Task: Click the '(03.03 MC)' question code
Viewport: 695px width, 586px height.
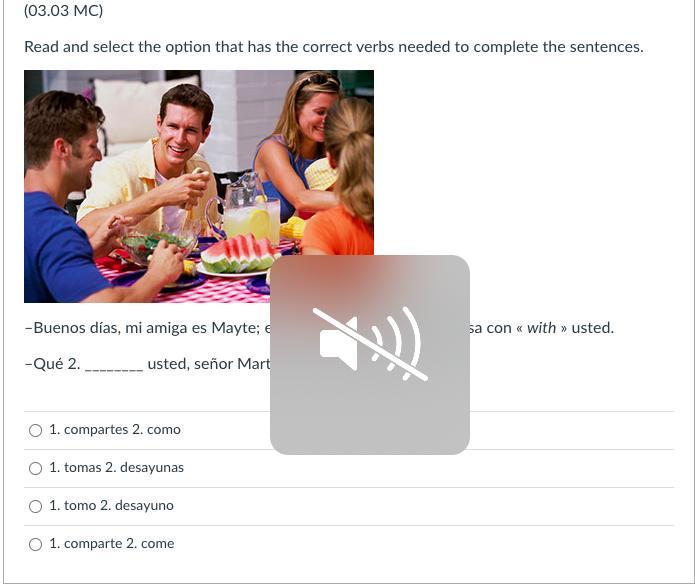Action: point(63,10)
